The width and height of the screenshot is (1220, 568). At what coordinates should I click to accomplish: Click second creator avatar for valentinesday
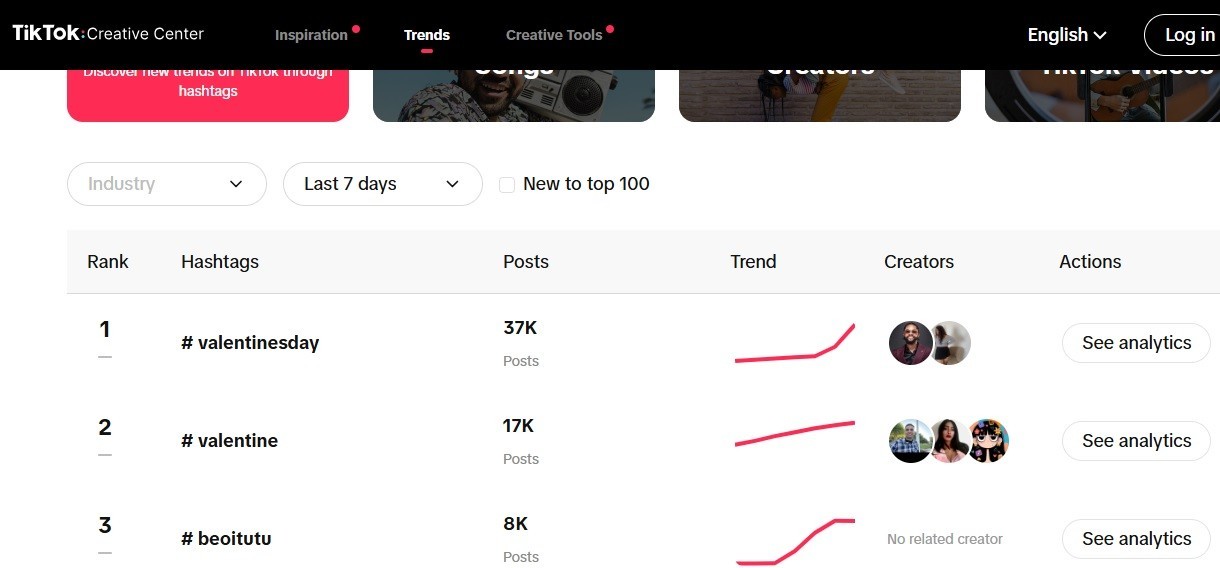point(951,343)
